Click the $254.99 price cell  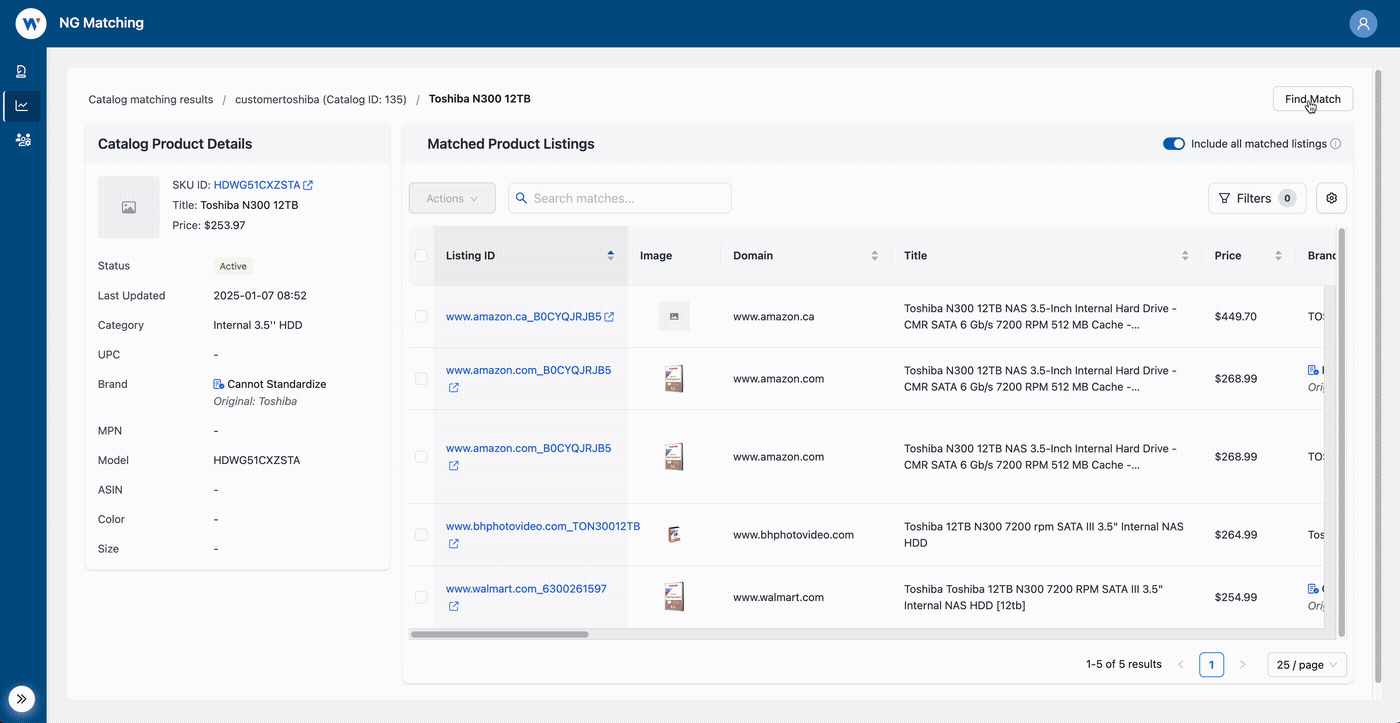(1236, 597)
